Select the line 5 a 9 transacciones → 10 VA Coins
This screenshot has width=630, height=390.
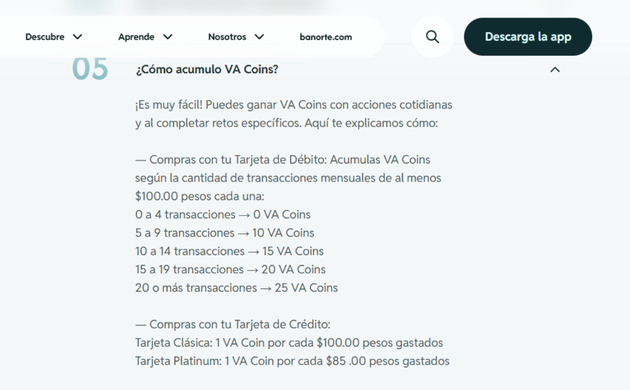[x=225, y=233]
